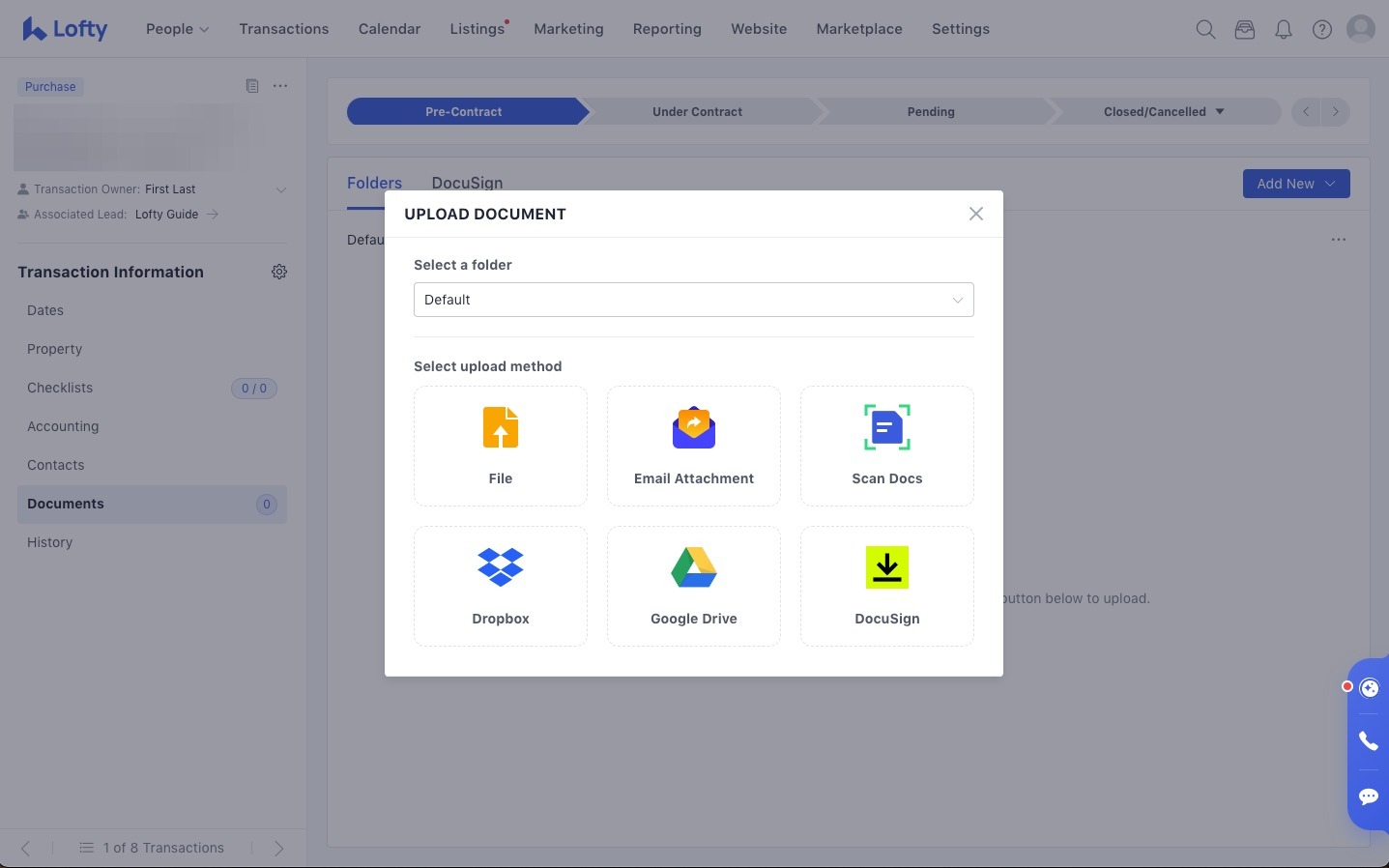This screenshot has width=1389, height=868.
Task: Open the Add New dropdown button
Action: point(1296,184)
